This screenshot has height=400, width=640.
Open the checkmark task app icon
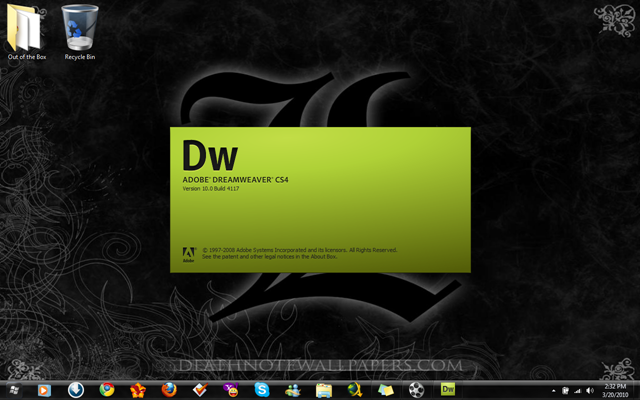[200, 390]
